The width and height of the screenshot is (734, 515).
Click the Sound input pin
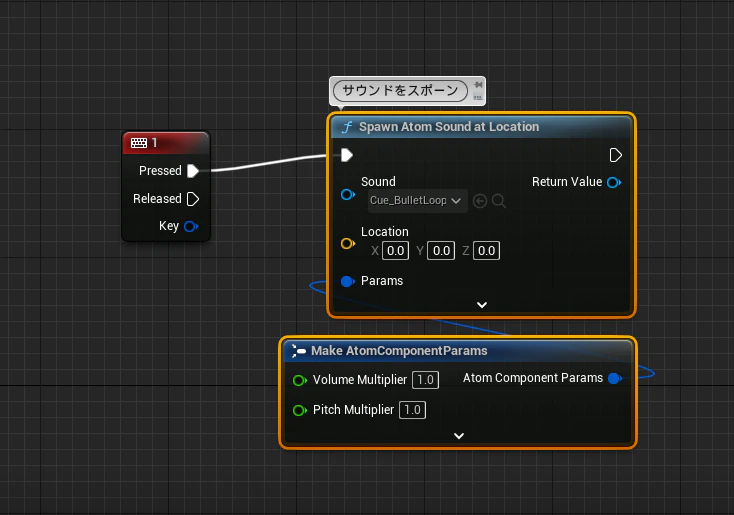point(348,194)
